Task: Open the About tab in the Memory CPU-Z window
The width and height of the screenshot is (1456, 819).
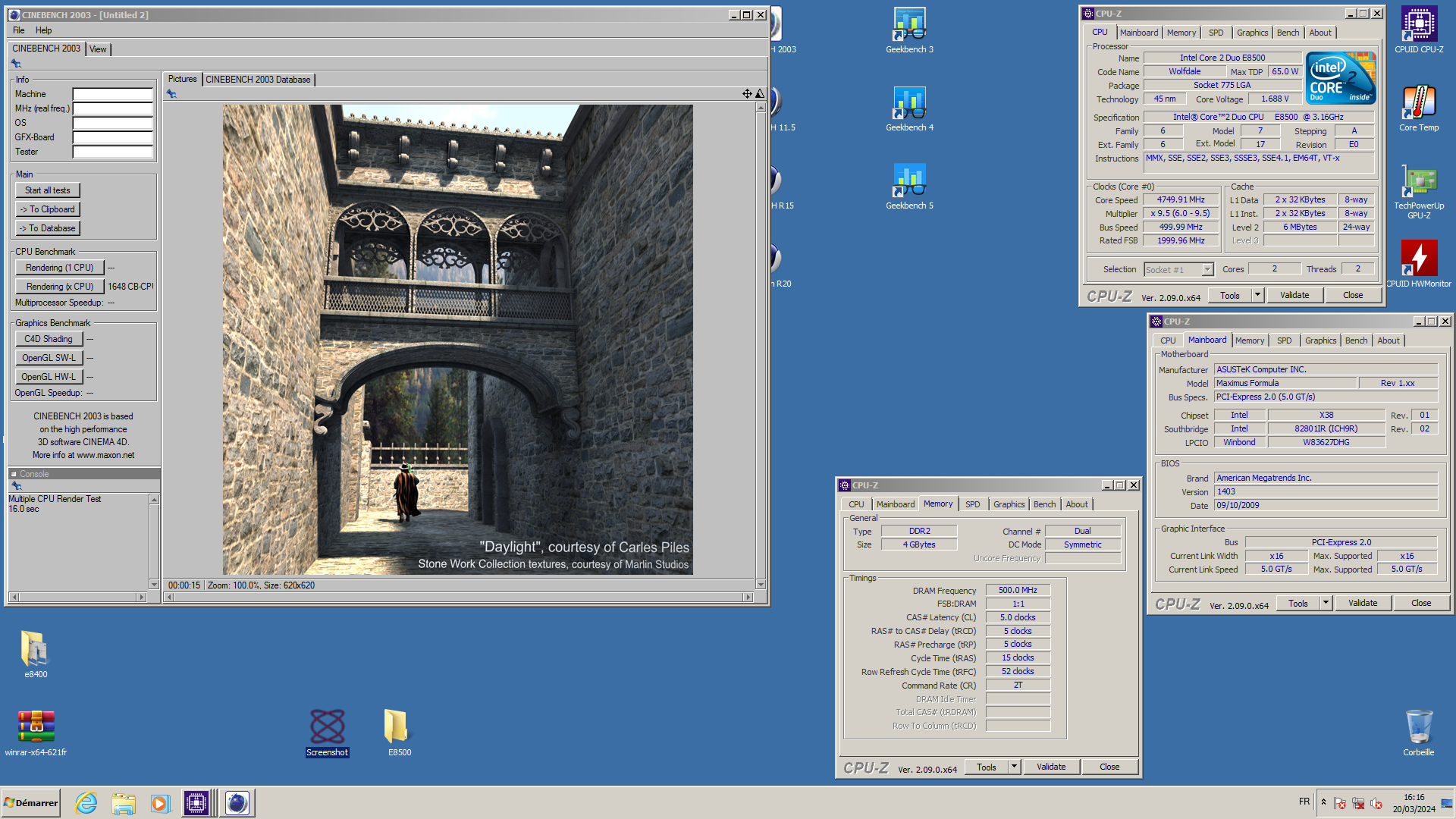Action: pyautogui.click(x=1076, y=504)
